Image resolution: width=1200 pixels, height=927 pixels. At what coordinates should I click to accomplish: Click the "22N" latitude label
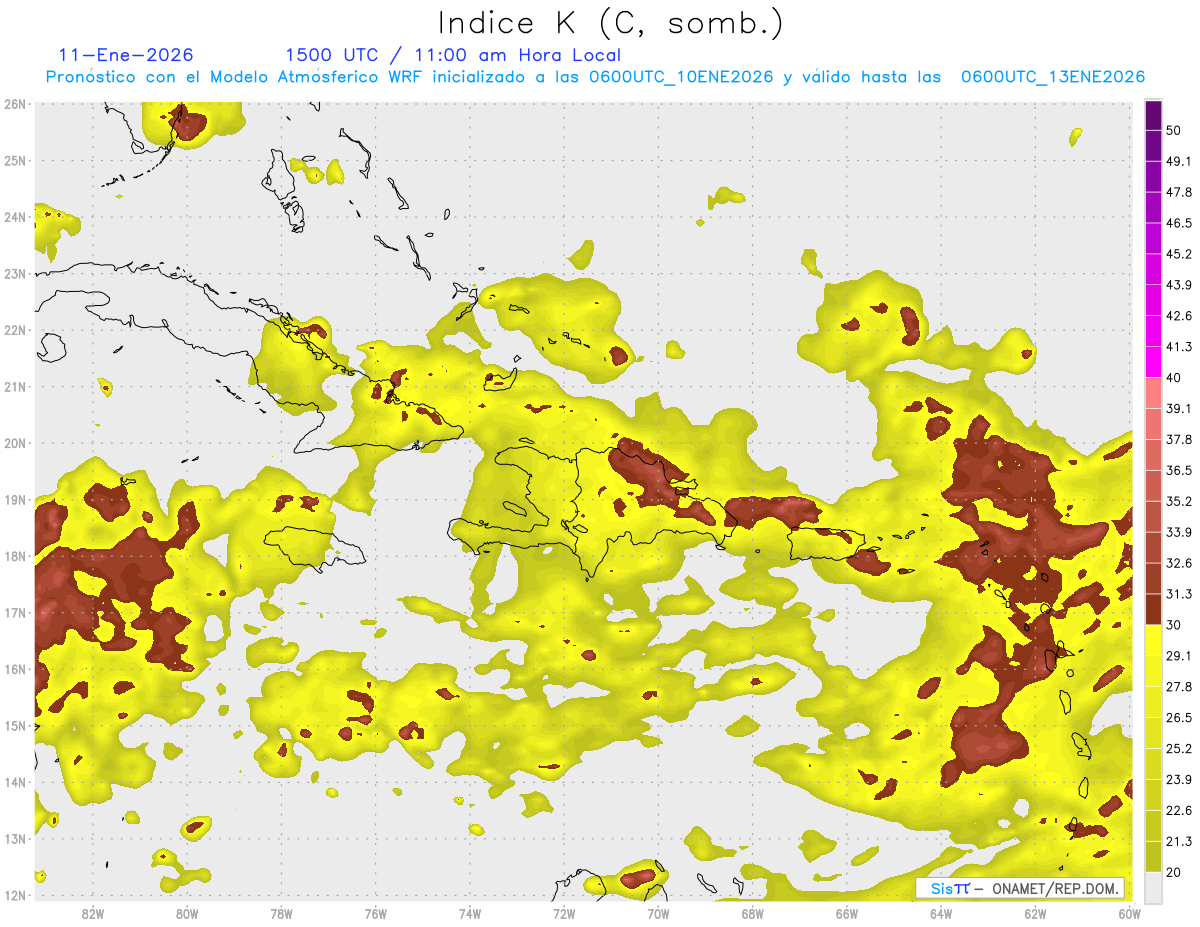[15, 330]
